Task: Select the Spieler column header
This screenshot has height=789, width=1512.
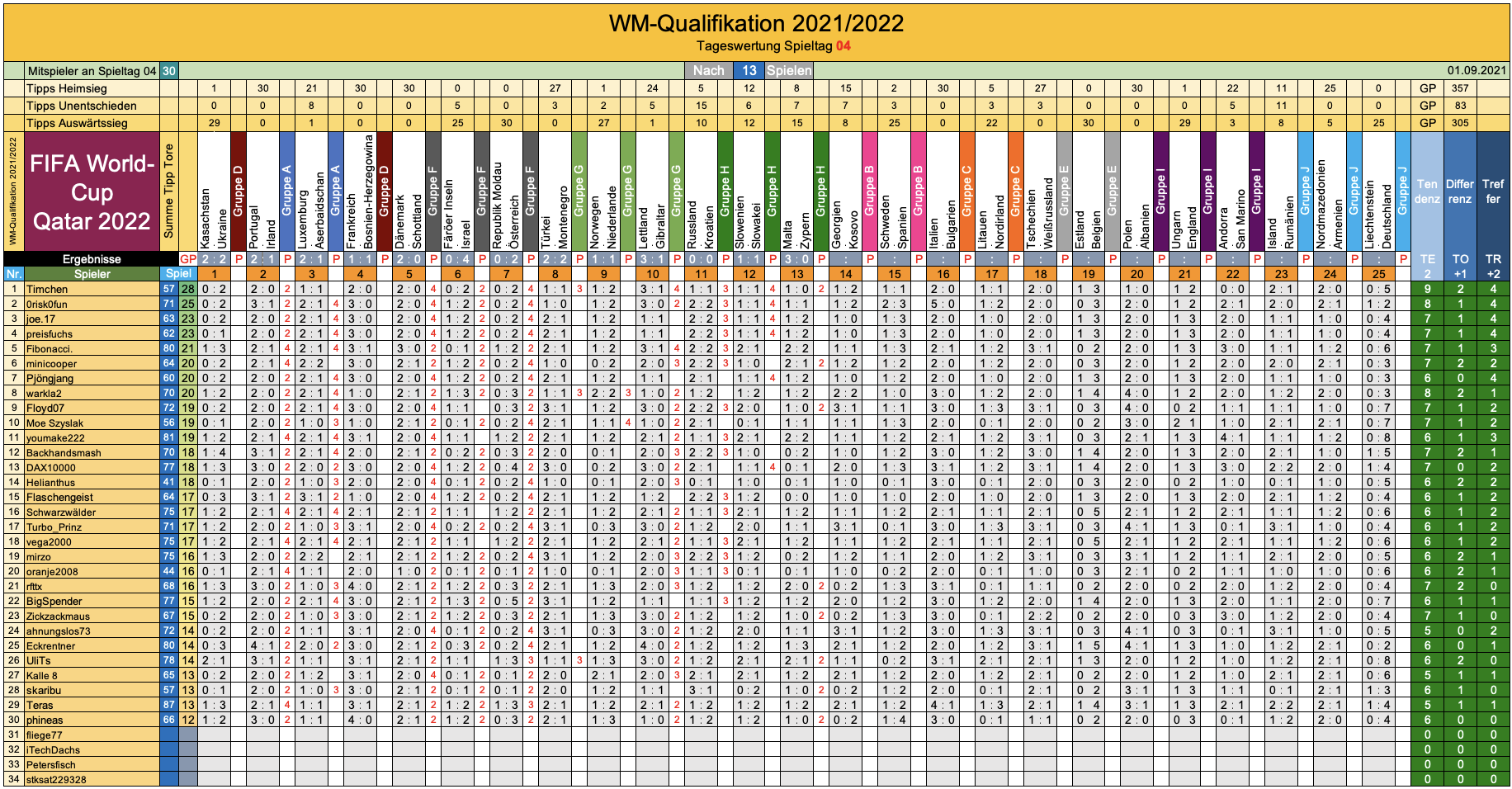Action: click(x=92, y=274)
